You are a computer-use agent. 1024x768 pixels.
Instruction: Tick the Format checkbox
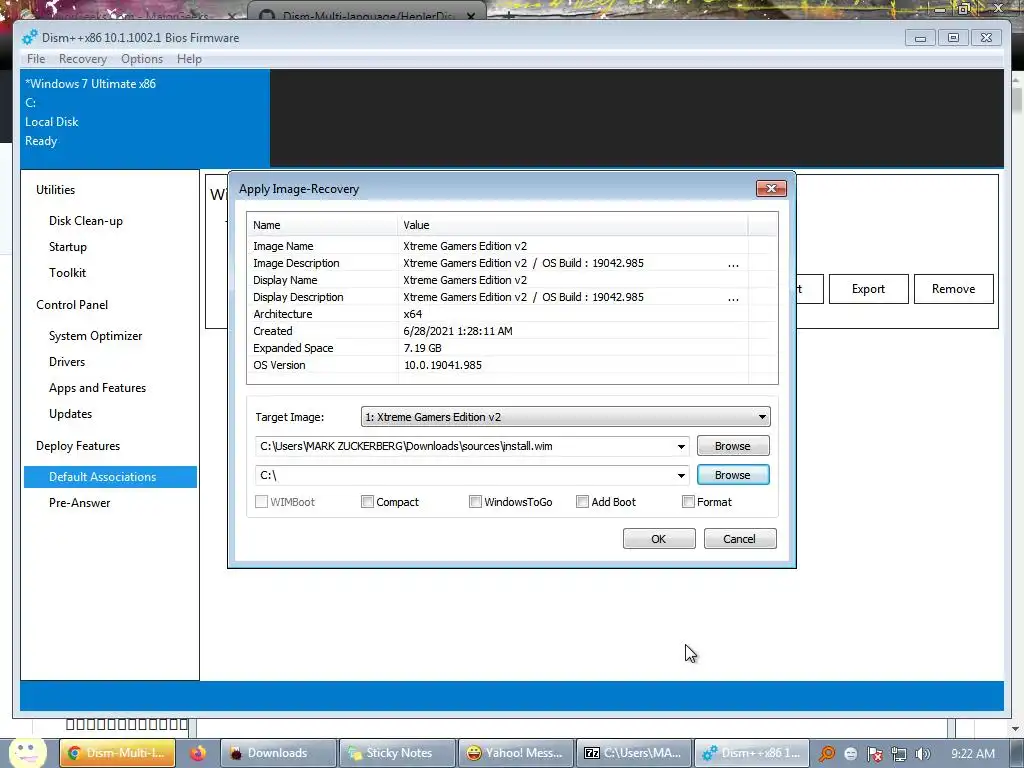[x=688, y=502]
